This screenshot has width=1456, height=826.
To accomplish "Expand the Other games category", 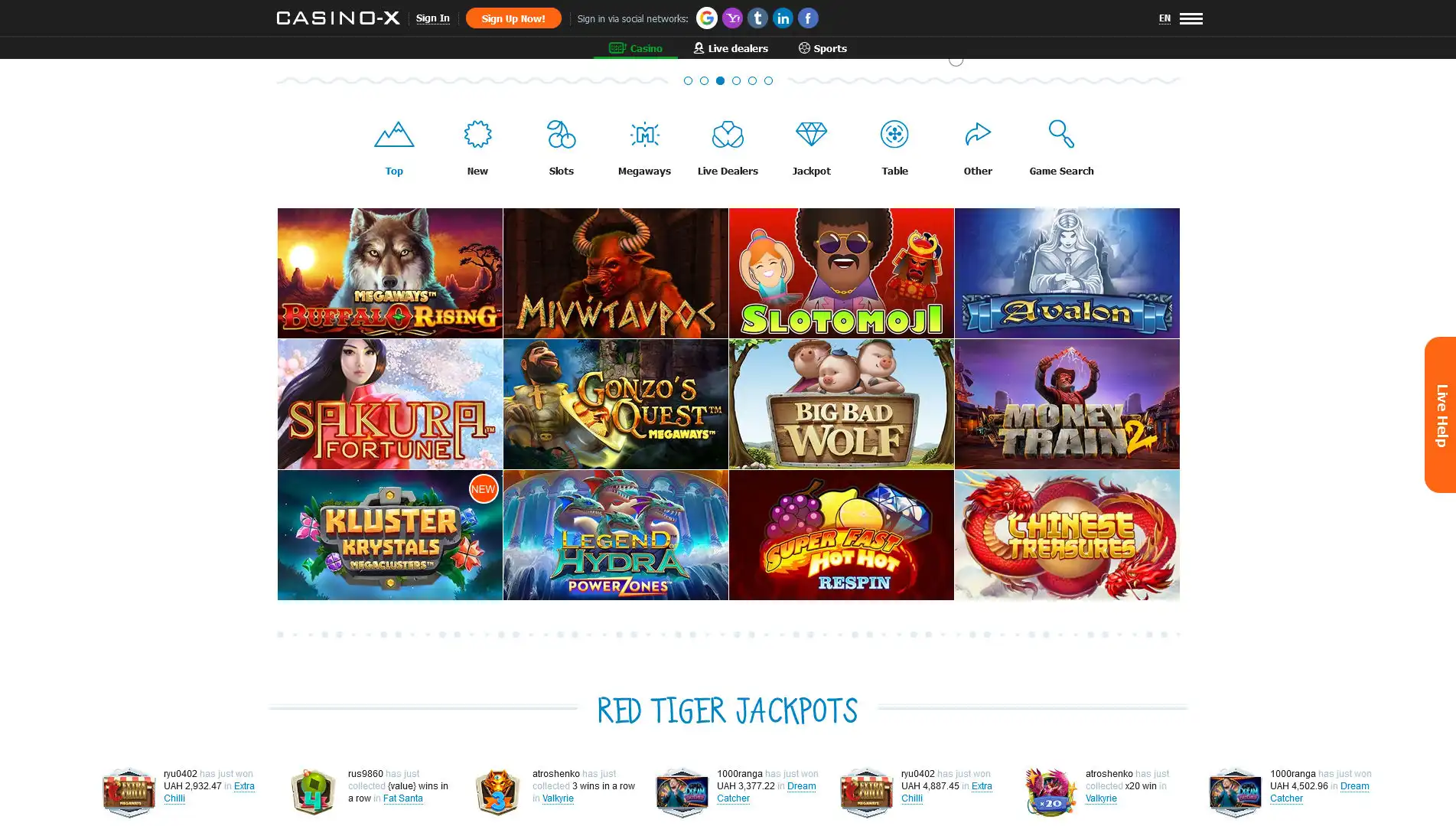I will (x=978, y=149).
